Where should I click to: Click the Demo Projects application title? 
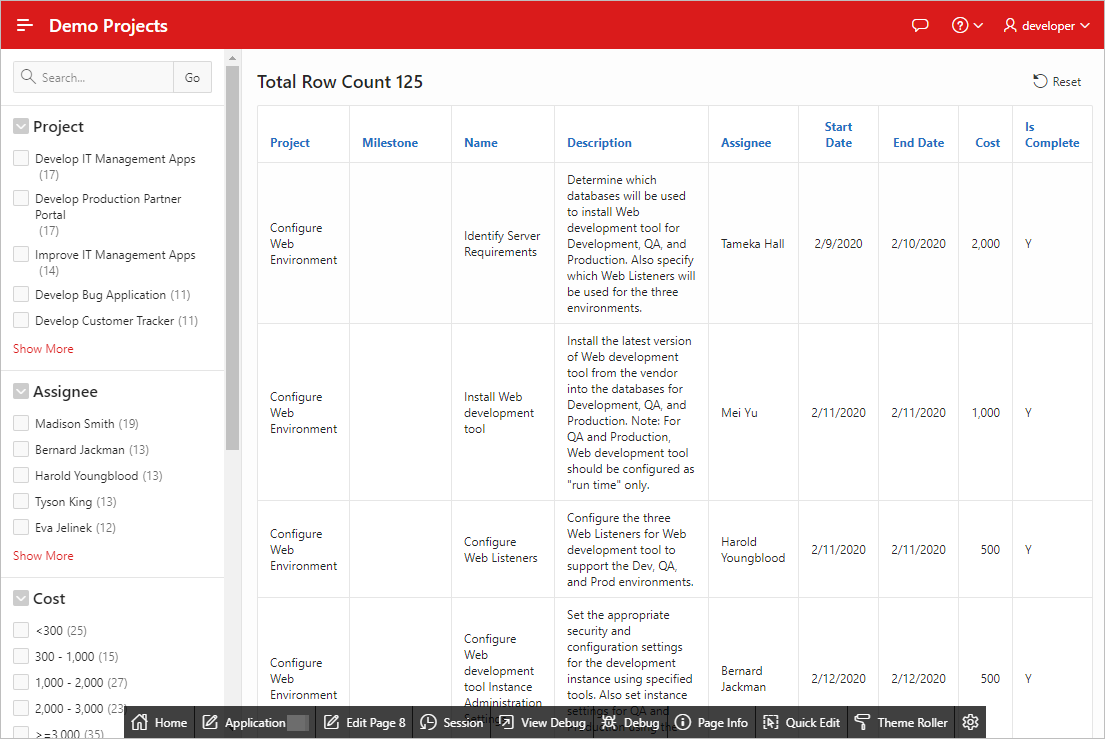pyautogui.click(x=108, y=25)
